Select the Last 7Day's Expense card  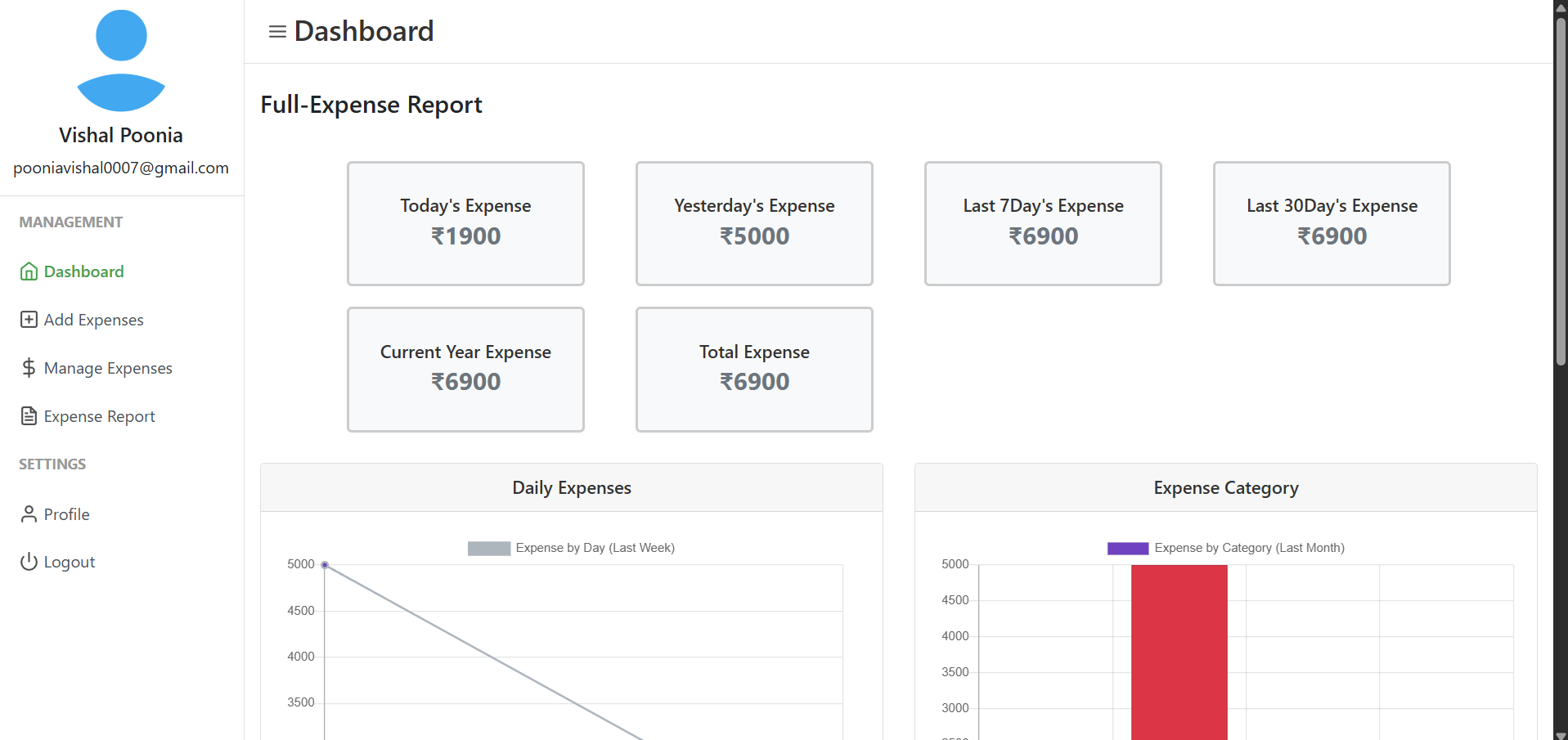pyautogui.click(x=1043, y=223)
